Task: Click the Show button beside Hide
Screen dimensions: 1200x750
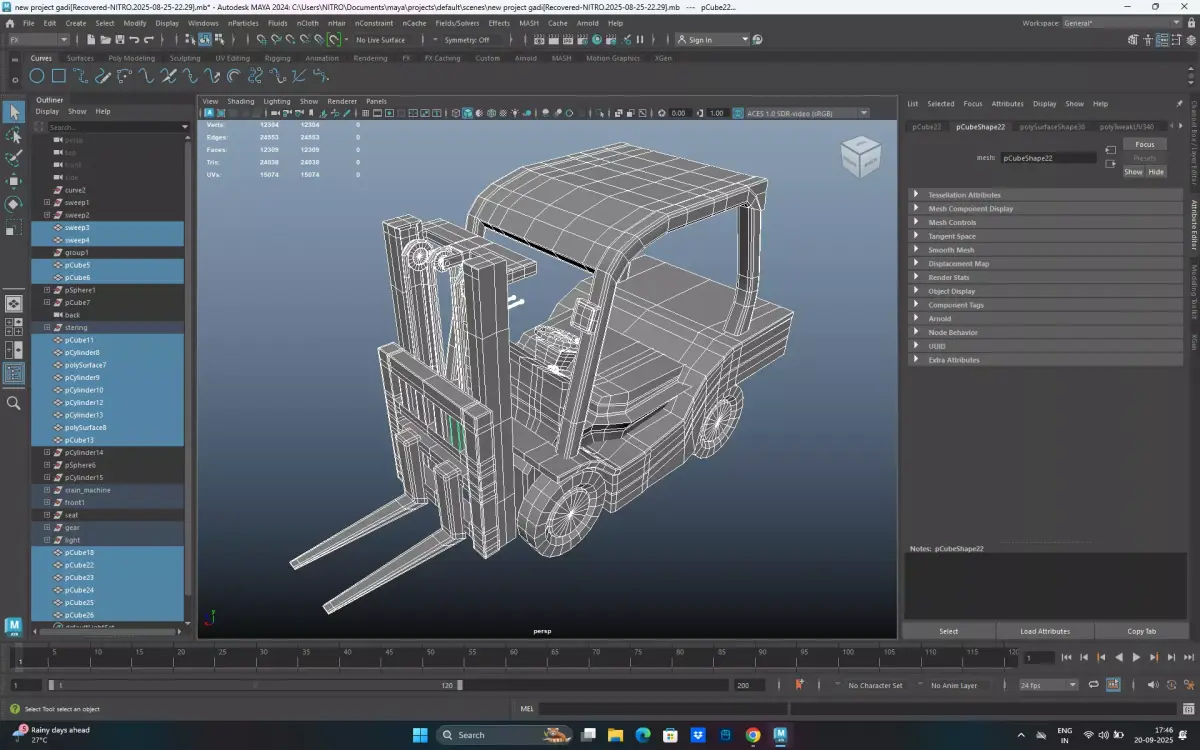Action: [1133, 172]
